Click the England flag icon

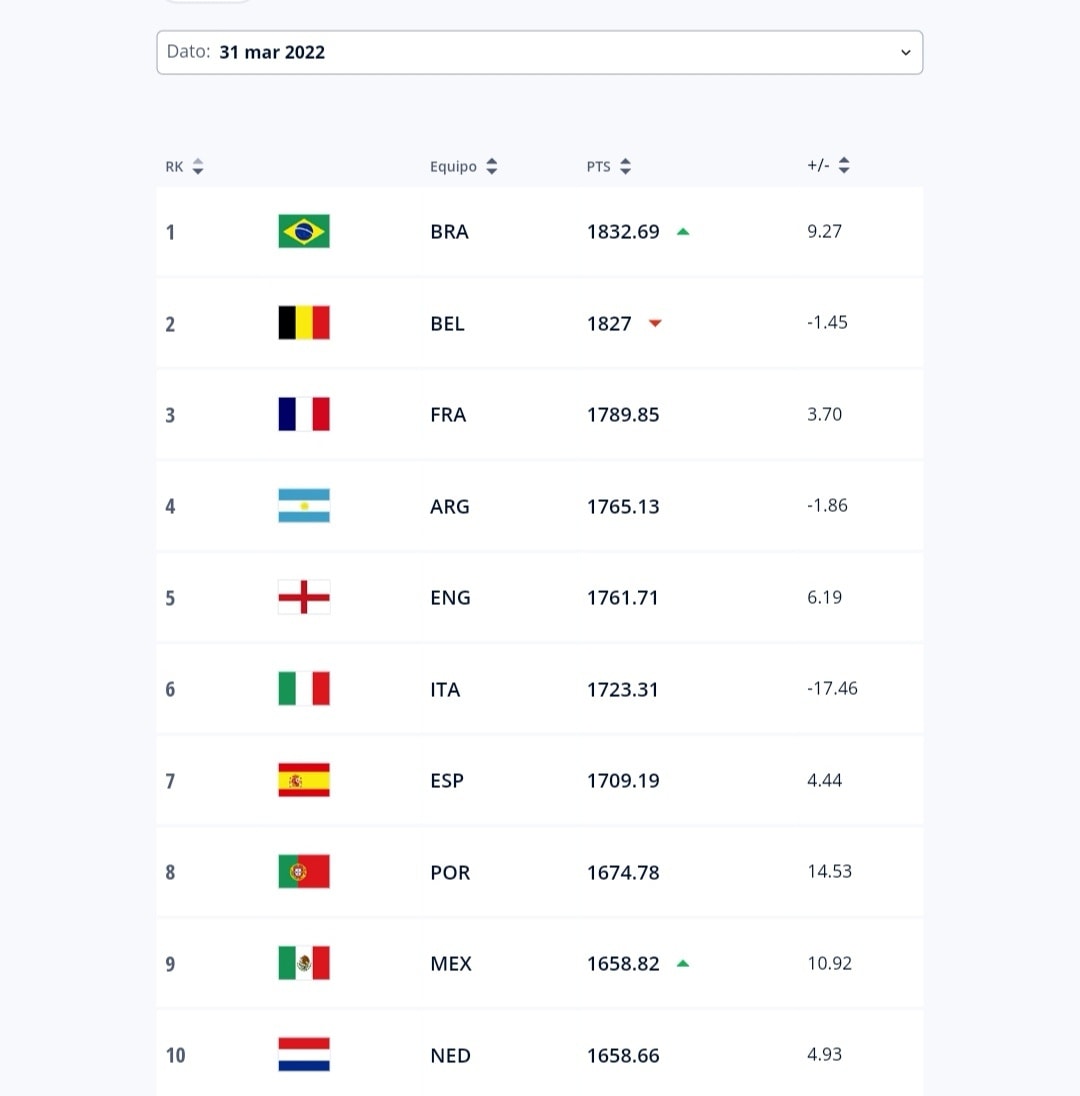(304, 597)
